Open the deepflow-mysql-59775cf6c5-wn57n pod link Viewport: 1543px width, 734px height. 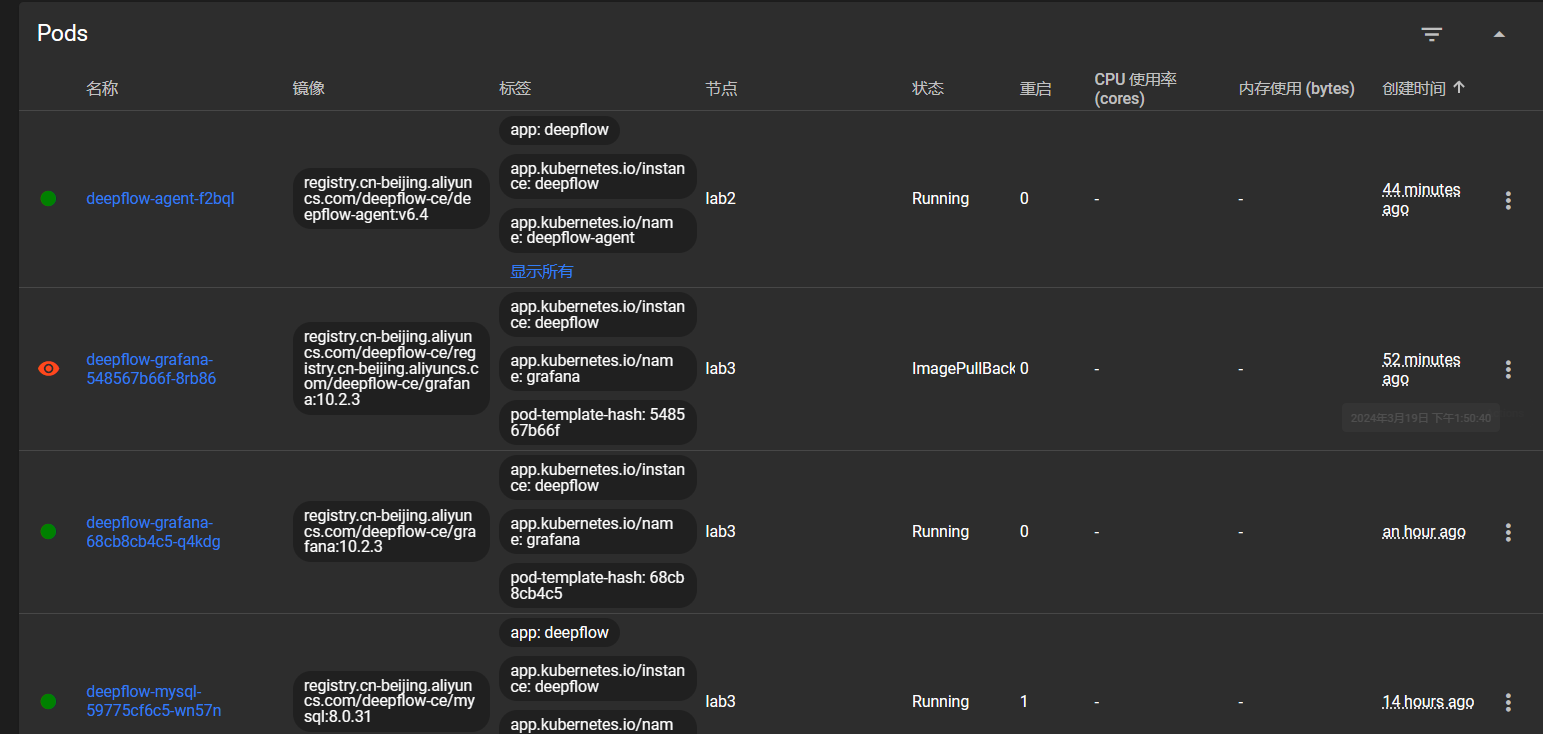coord(153,701)
